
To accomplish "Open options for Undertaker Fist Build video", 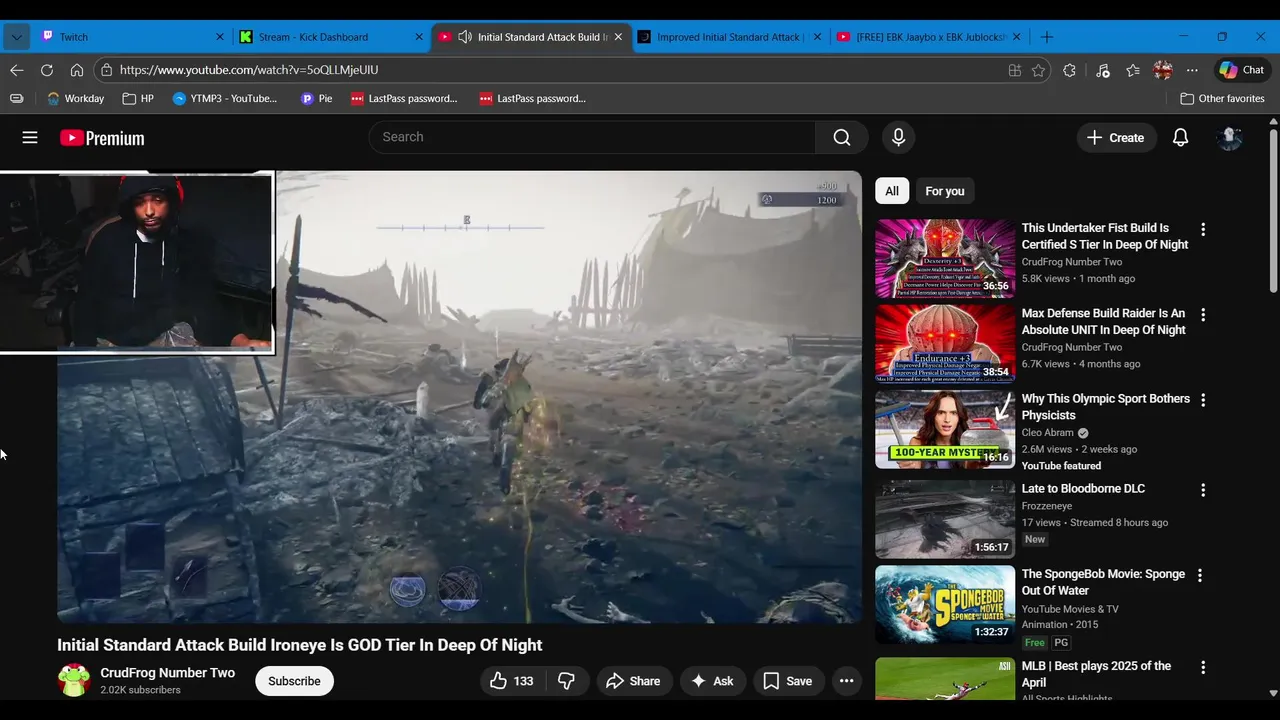I will (1203, 229).
